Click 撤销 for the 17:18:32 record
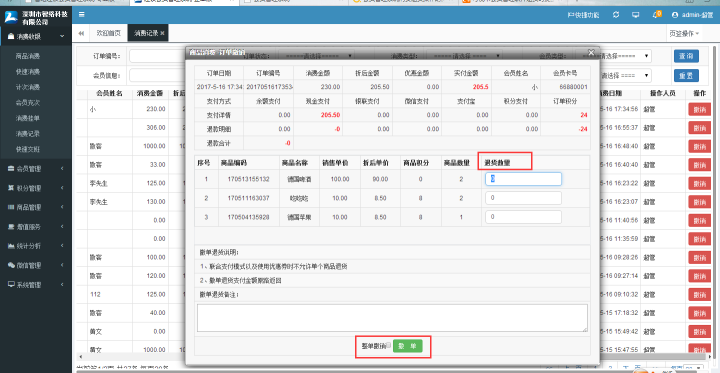This screenshot has height=373, width=720. pos(699,313)
